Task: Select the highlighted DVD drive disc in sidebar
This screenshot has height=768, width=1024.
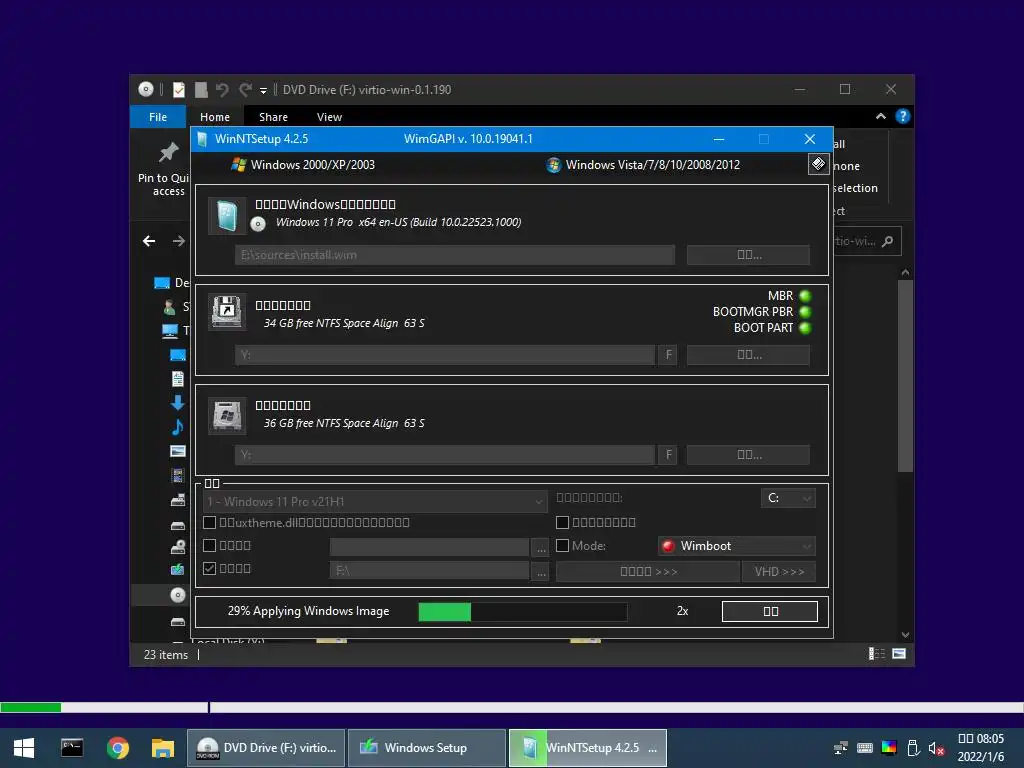Action: pyautogui.click(x=178, y=595)
